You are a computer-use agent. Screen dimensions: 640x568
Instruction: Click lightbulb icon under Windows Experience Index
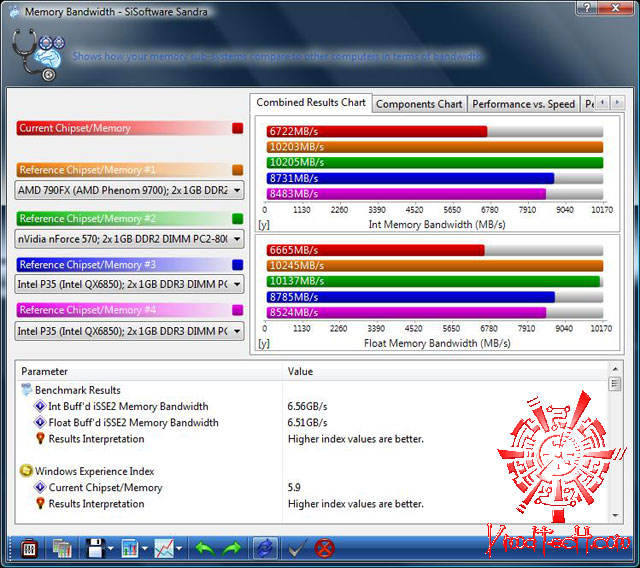[40, 503]
